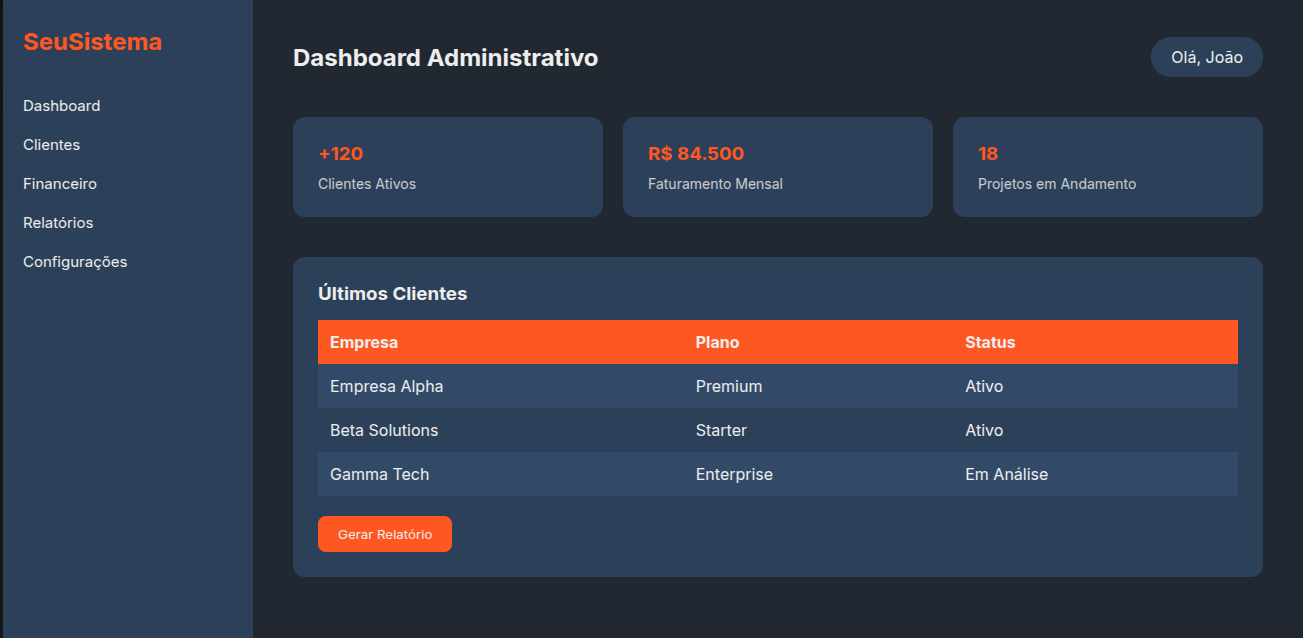Select the Clientes Ativos stat card
Screen dimensions: 1303x638
(x=447, y=167)
